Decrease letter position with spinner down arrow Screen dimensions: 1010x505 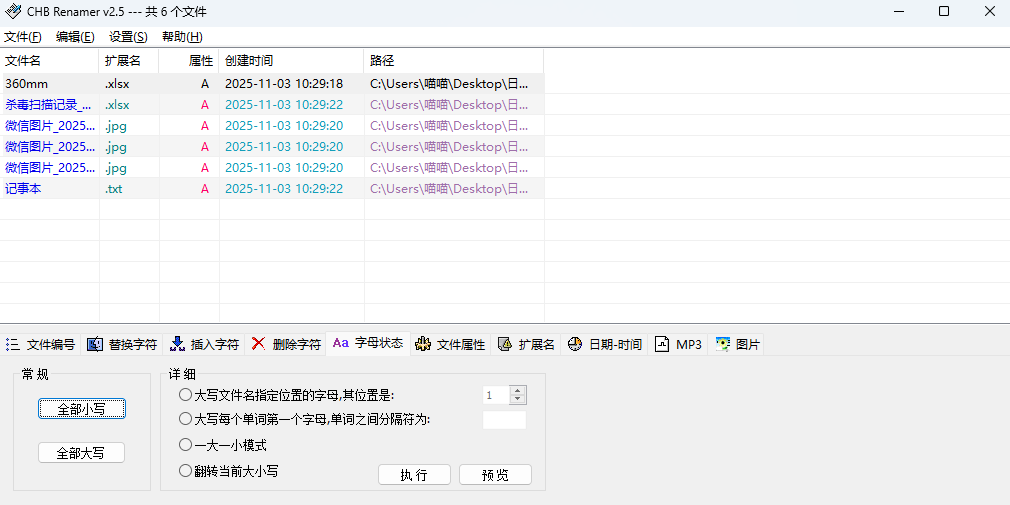tap(517, 400)
